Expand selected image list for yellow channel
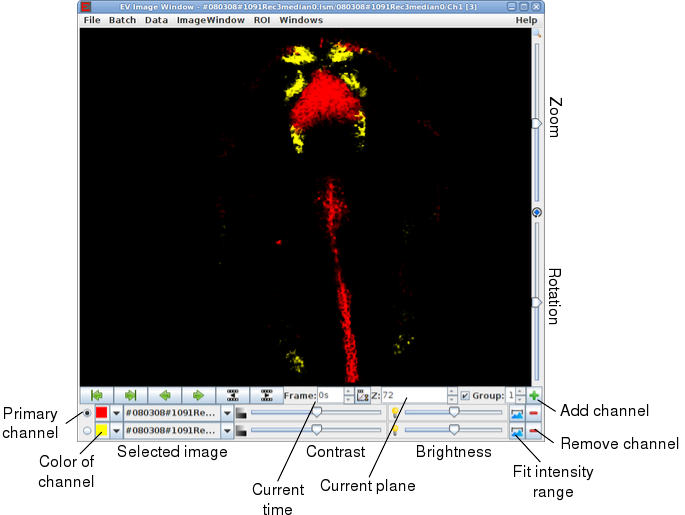This screenshot has height=515, width=685. (x=227, y=431)
